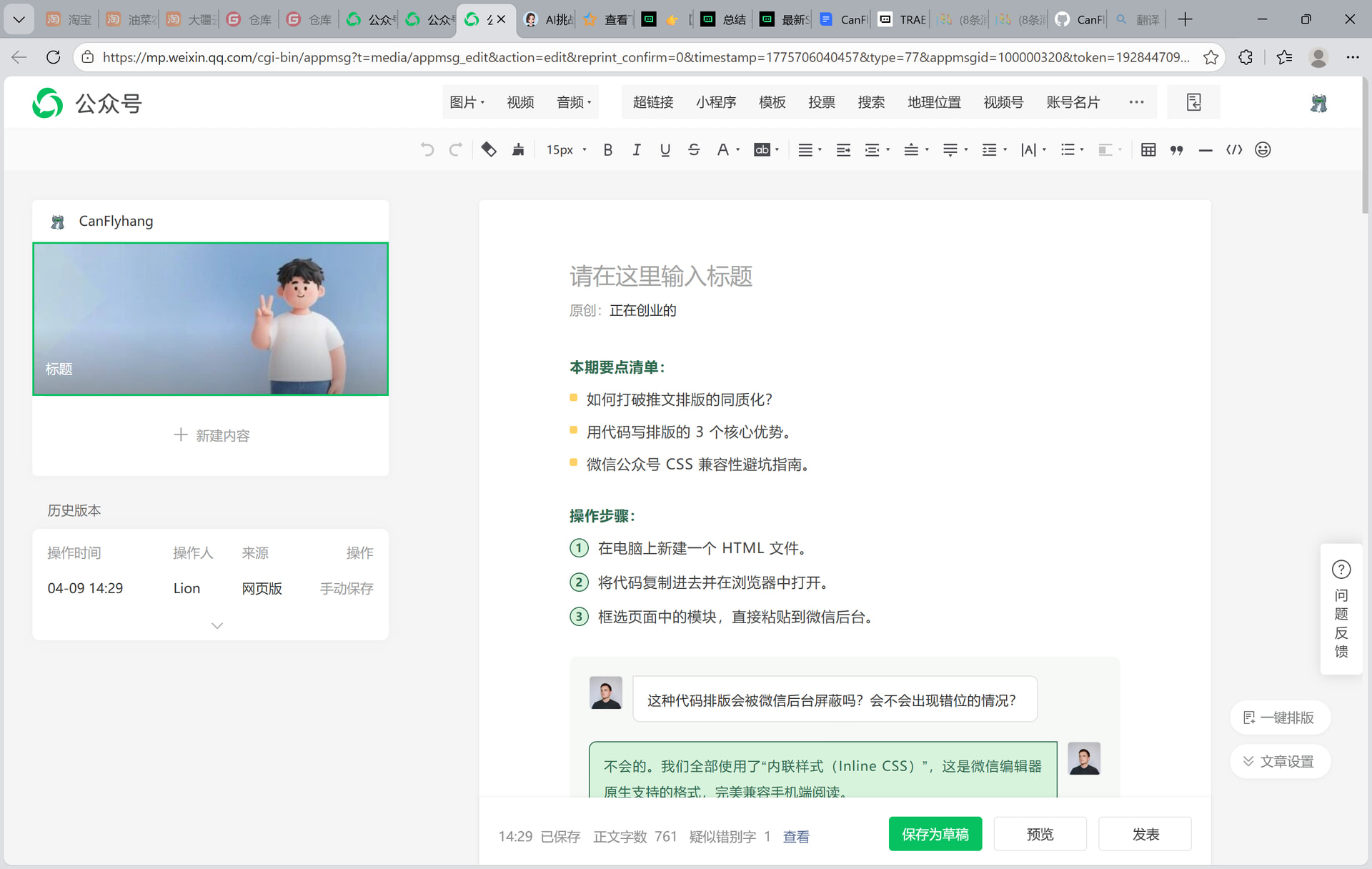The height and width of the screenshot is (869, 1372).
Task: Open the emoji picker
Action: (x=1263, y=149)
